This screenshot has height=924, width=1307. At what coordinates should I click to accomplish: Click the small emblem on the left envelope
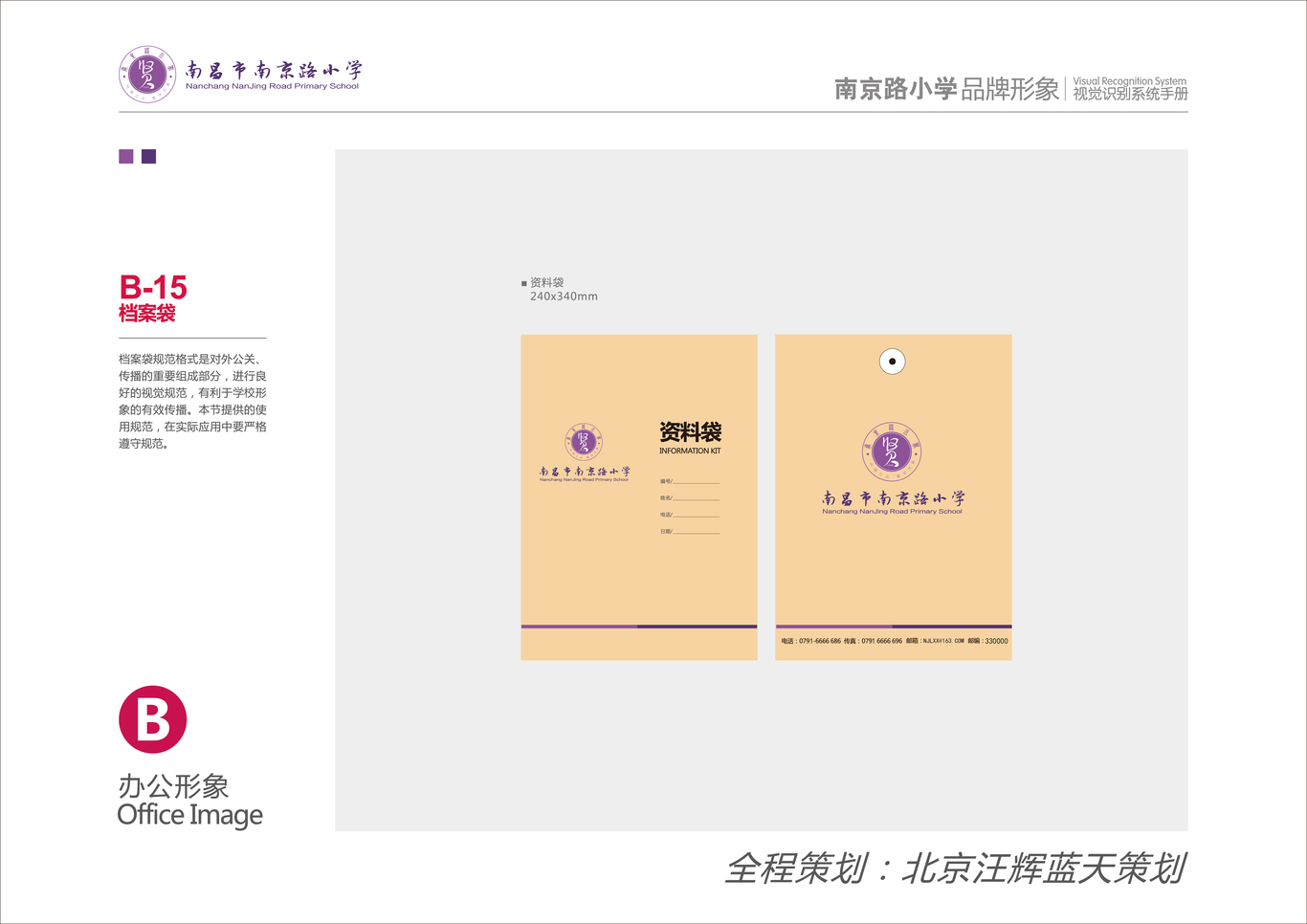(x=584, y=442)
